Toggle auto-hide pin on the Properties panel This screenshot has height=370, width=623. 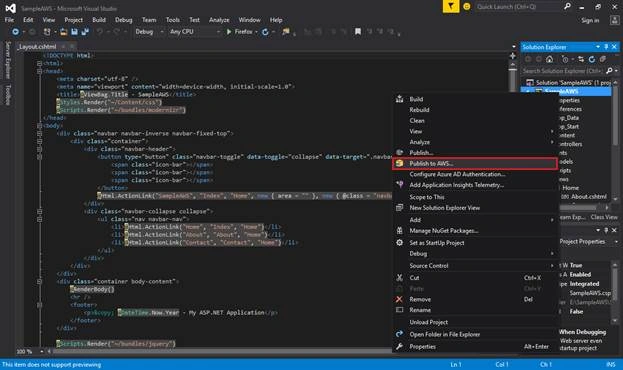click(x=606, y=230)
